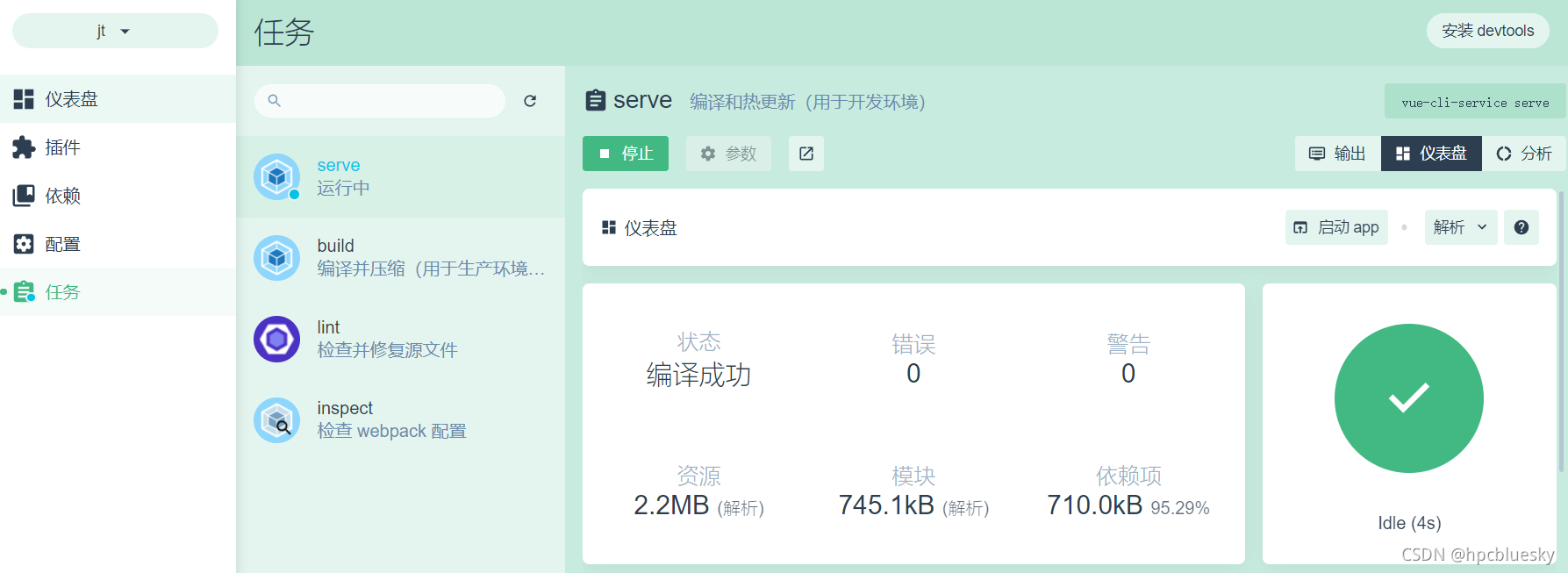The image size is (1568, 573).
Task: Click the vue-cli-service serve command label
Action: tap(1474, 102)
